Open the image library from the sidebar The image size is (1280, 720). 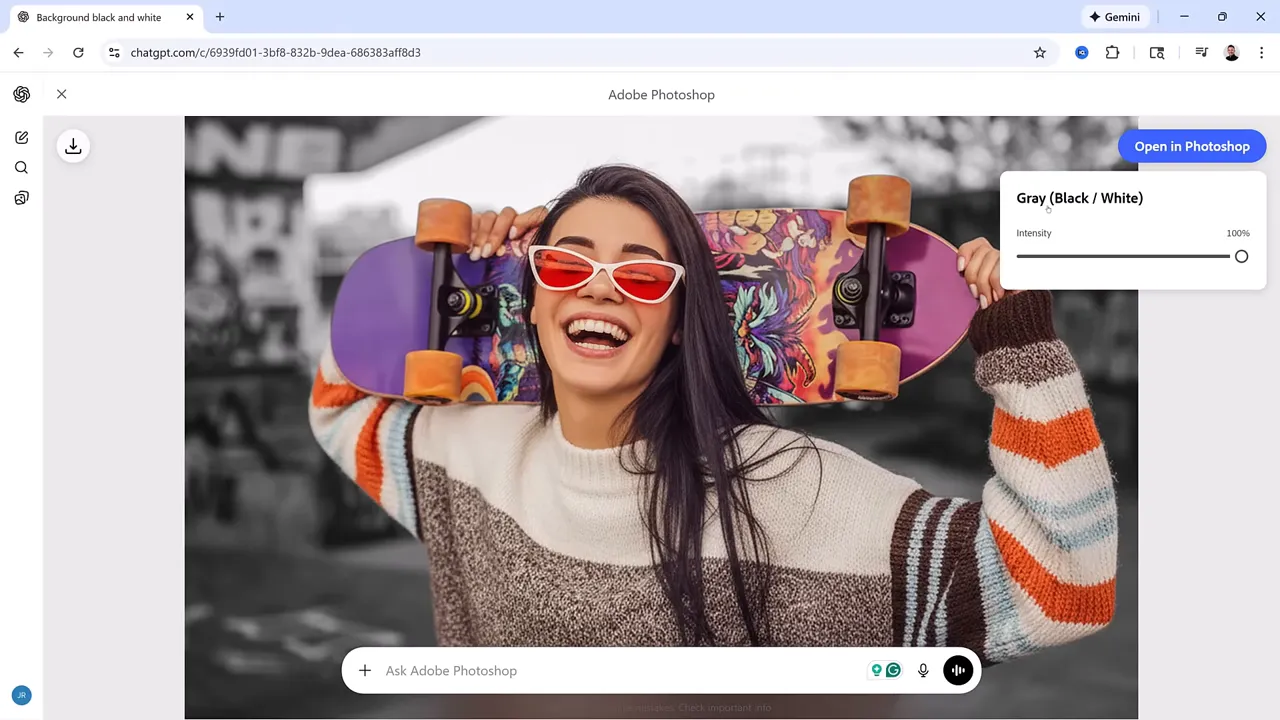[x=22, y=198]
